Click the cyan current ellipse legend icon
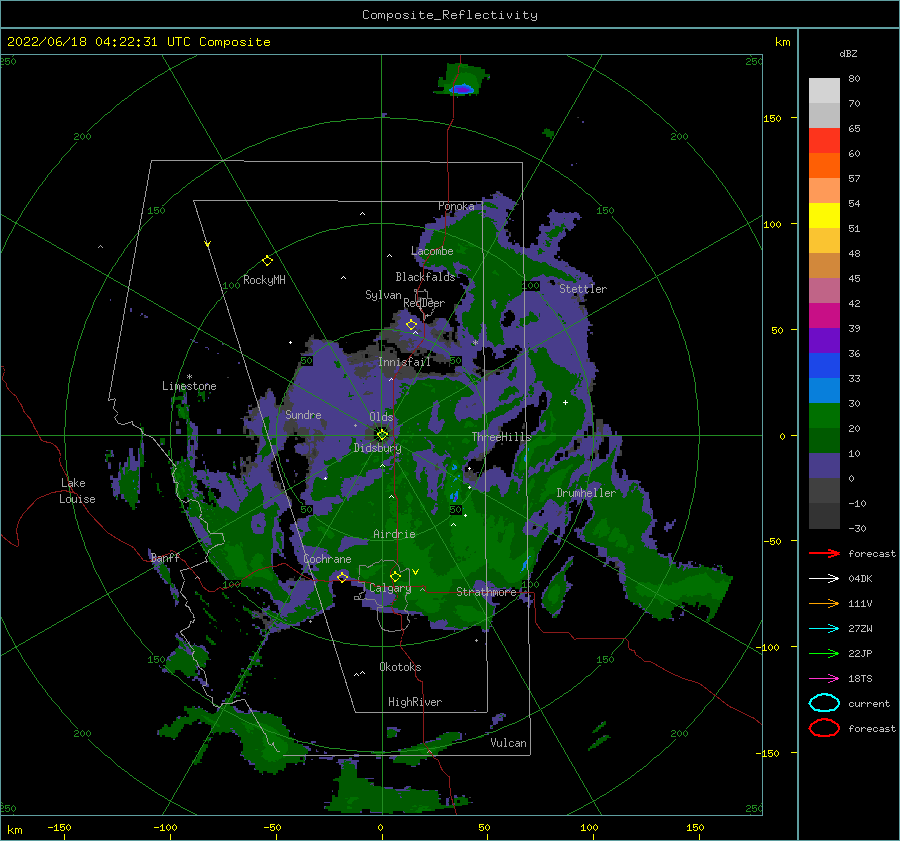 point(824,703)
